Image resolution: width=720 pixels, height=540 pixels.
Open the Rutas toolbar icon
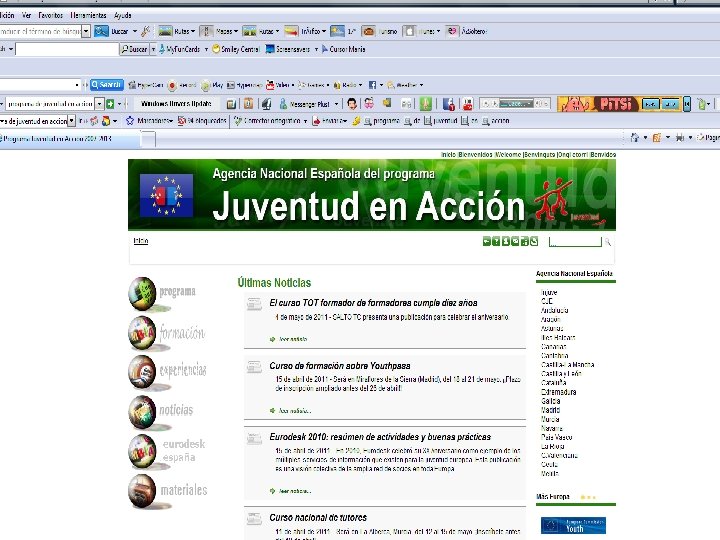[165, 31]
